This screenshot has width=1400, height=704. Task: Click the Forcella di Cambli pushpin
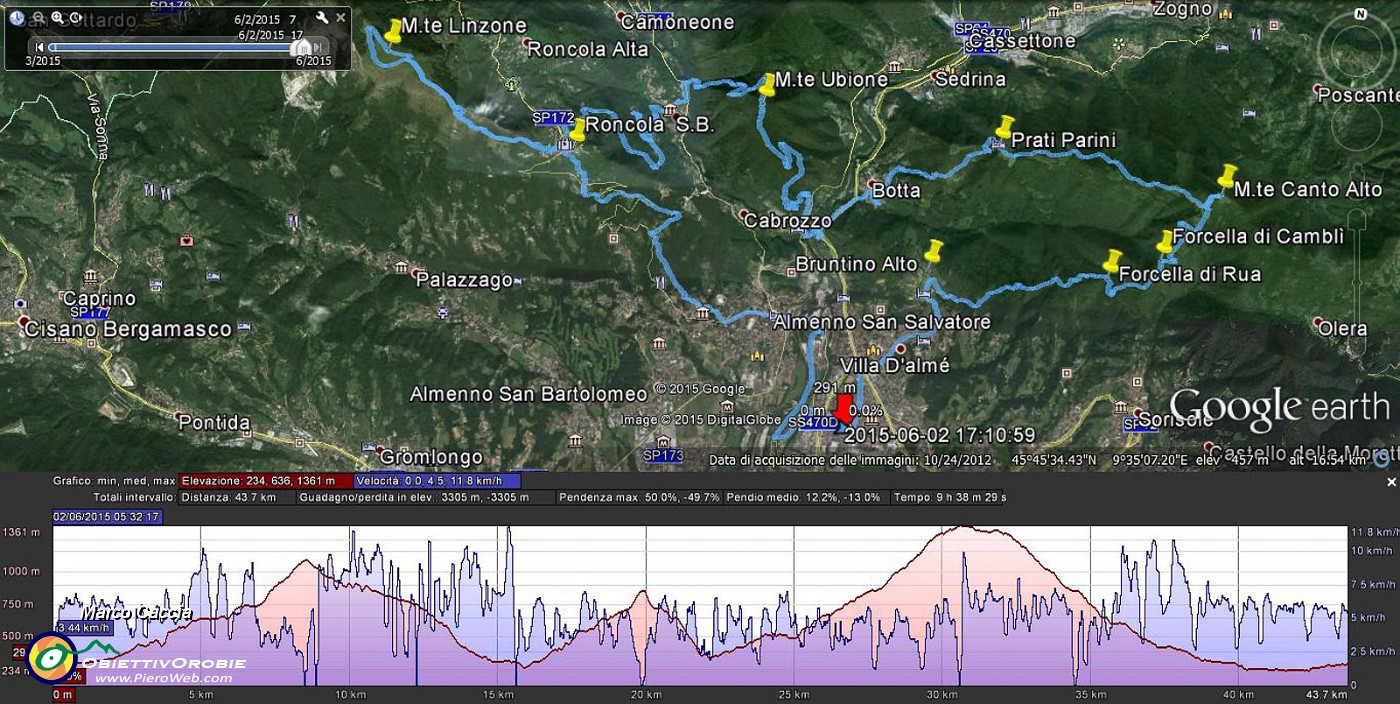coord(1165,241)
